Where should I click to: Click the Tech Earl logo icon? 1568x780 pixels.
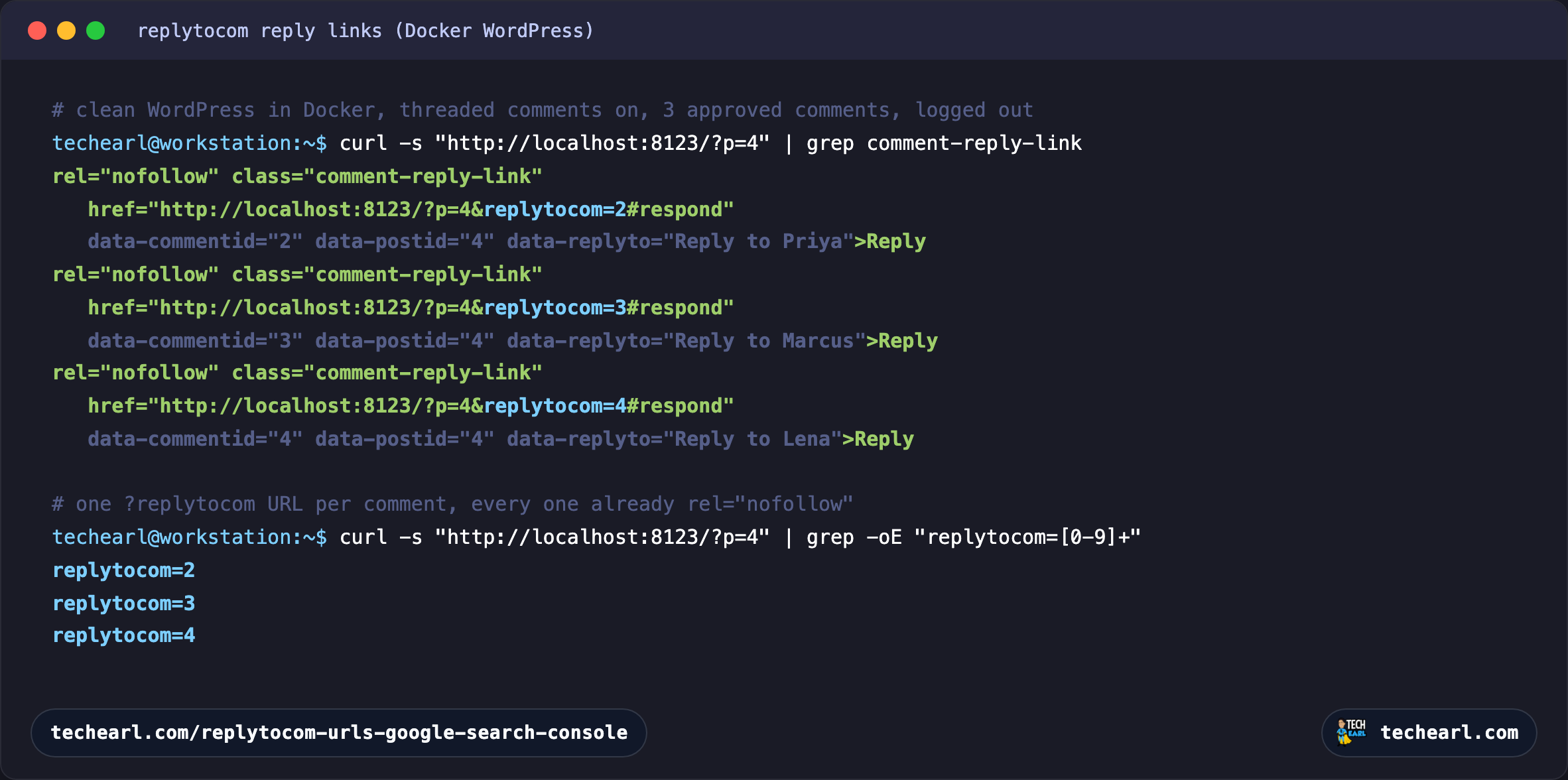tap(1351, 732)
